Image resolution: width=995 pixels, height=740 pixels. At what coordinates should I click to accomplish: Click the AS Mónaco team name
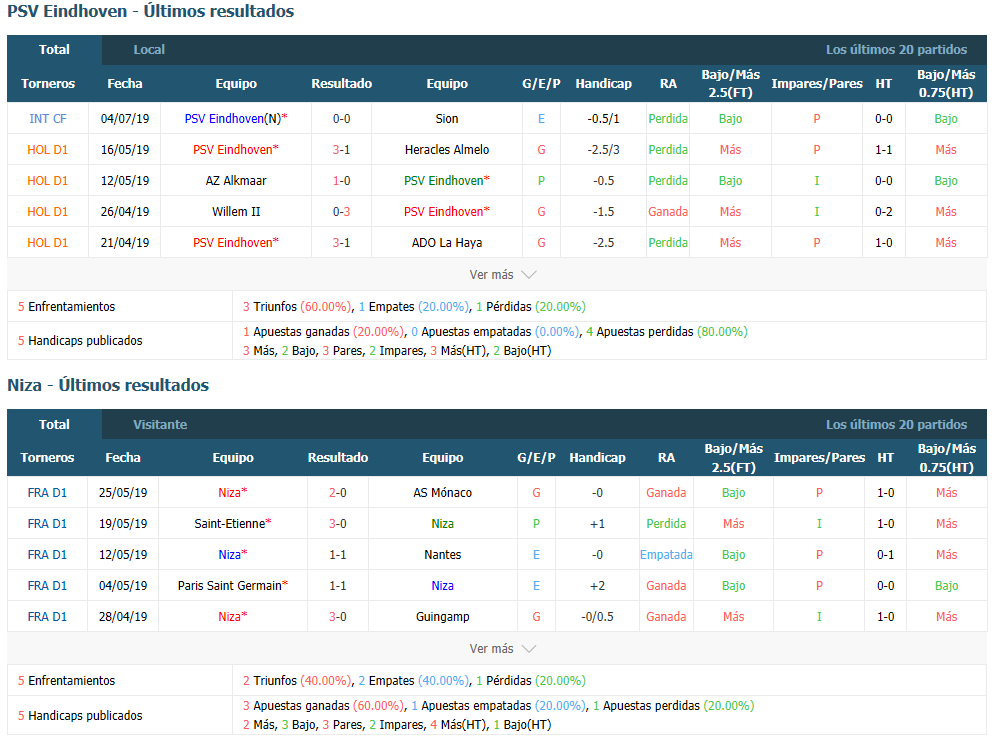[442, 492]
